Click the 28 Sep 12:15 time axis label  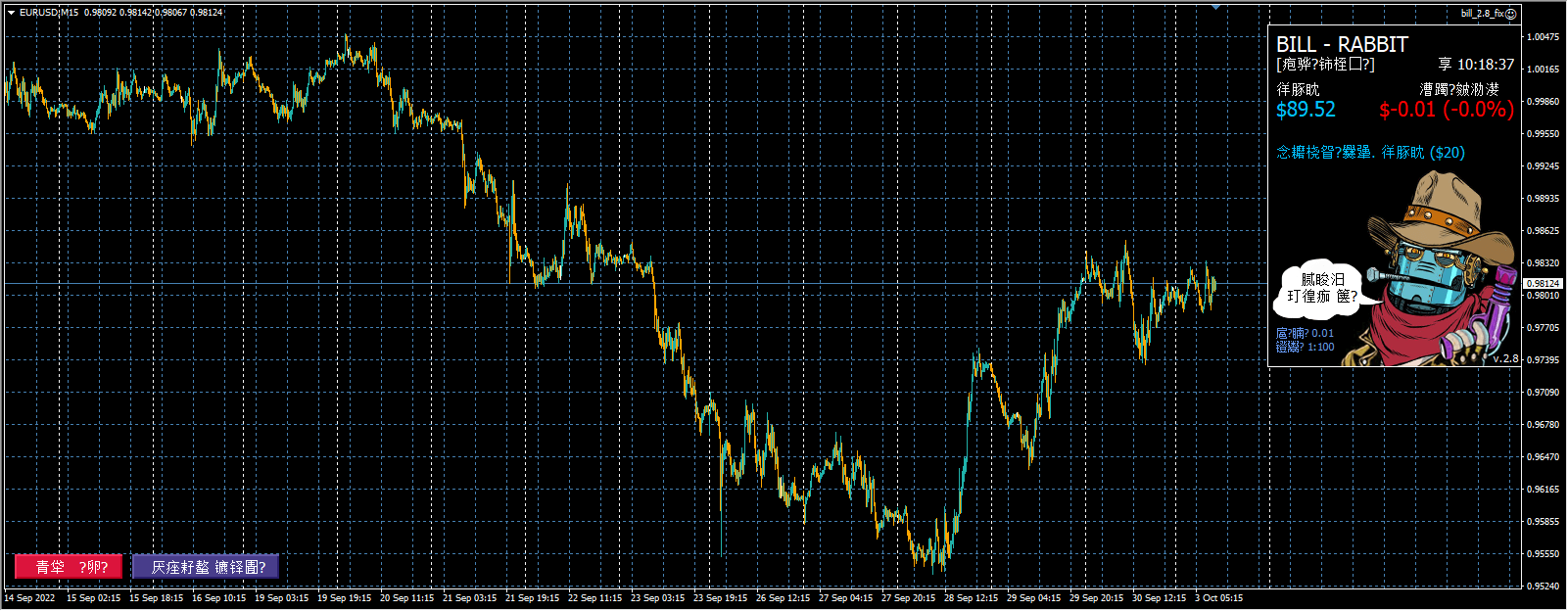click(x=971, y=598)
